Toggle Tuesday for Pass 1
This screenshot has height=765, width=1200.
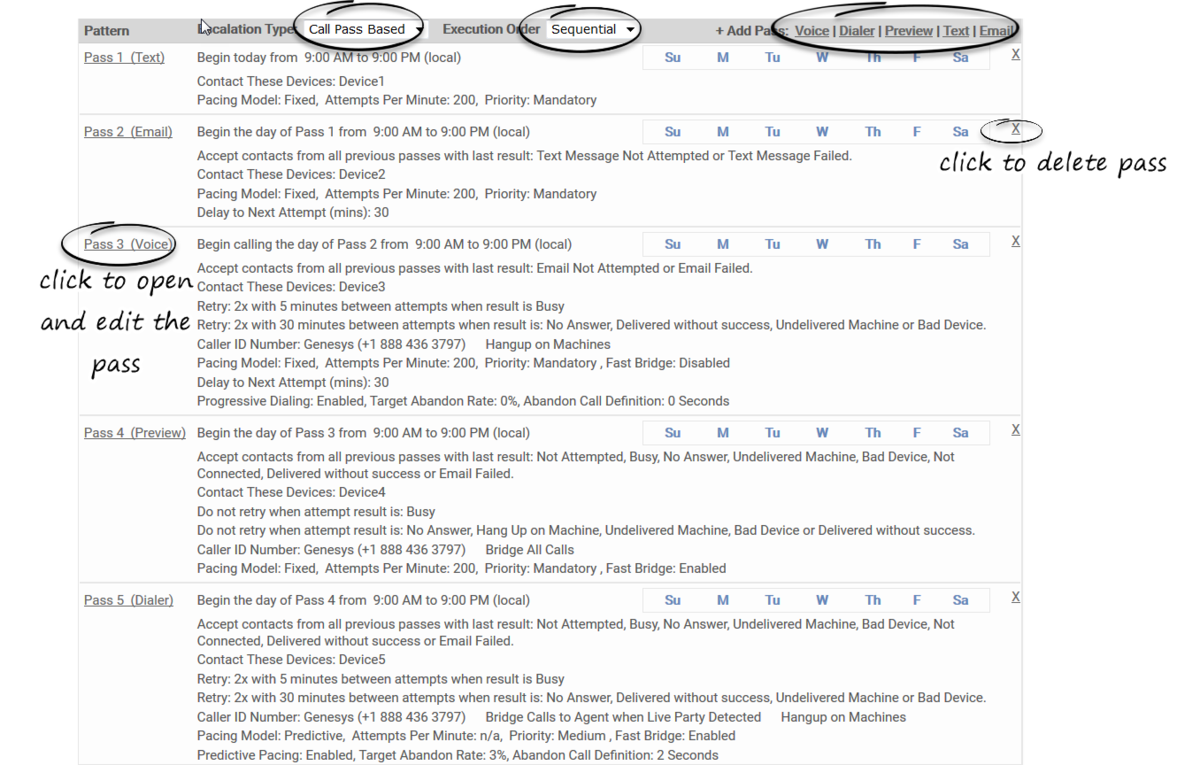[772, 58]
